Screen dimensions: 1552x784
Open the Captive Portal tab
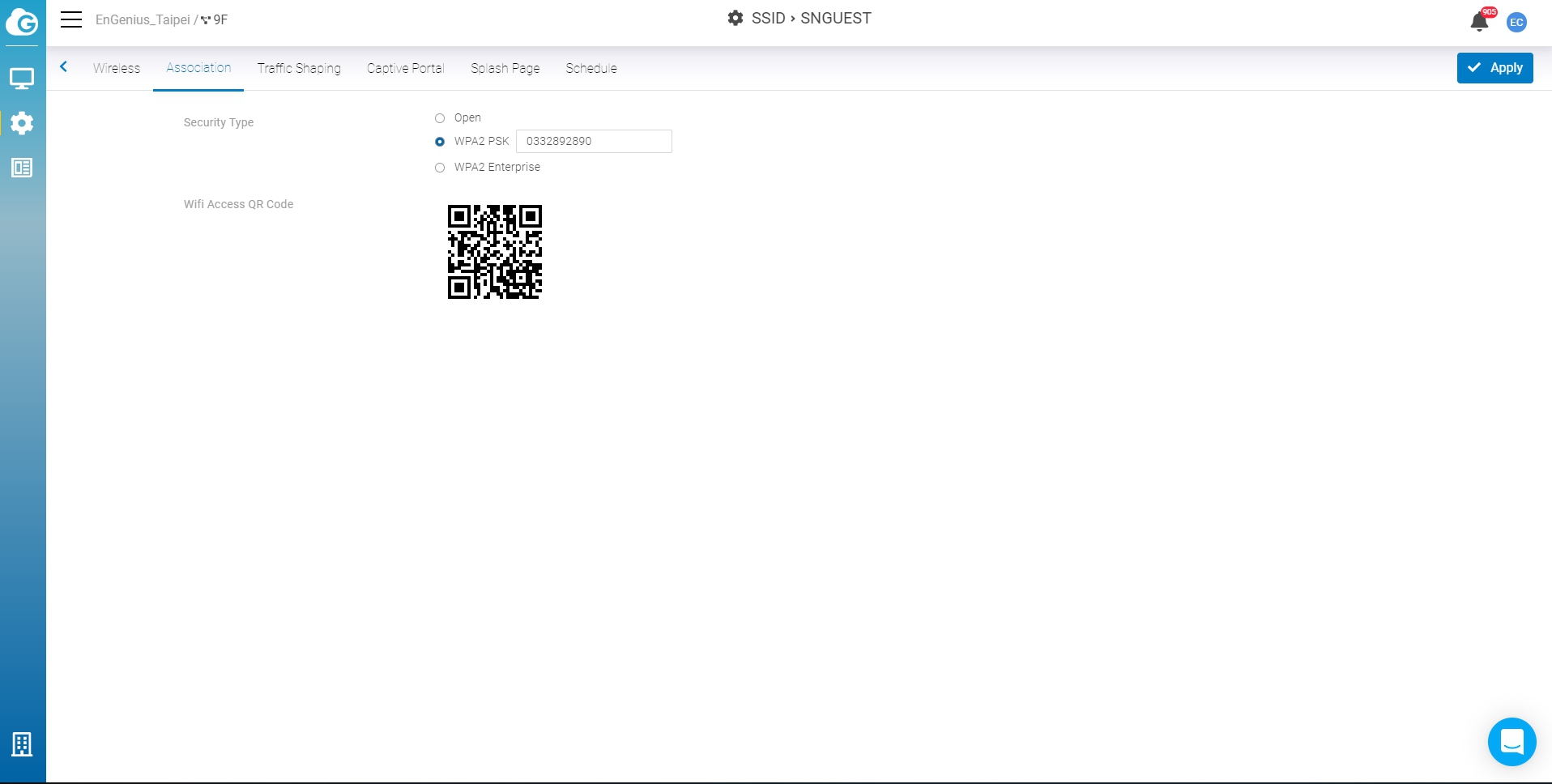click(405, 68)
